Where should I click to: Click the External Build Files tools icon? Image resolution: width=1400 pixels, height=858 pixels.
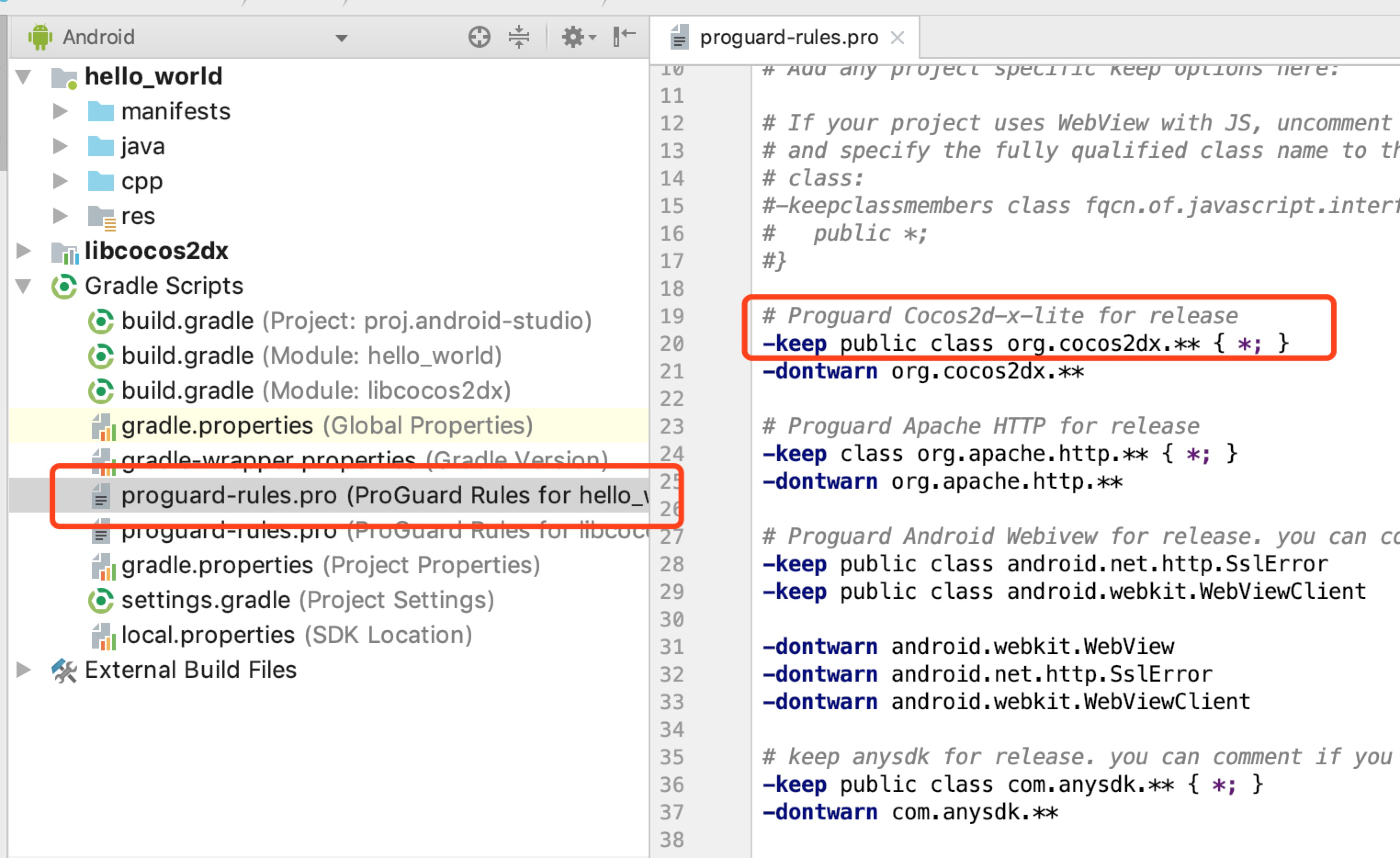[x=64, y=671]
